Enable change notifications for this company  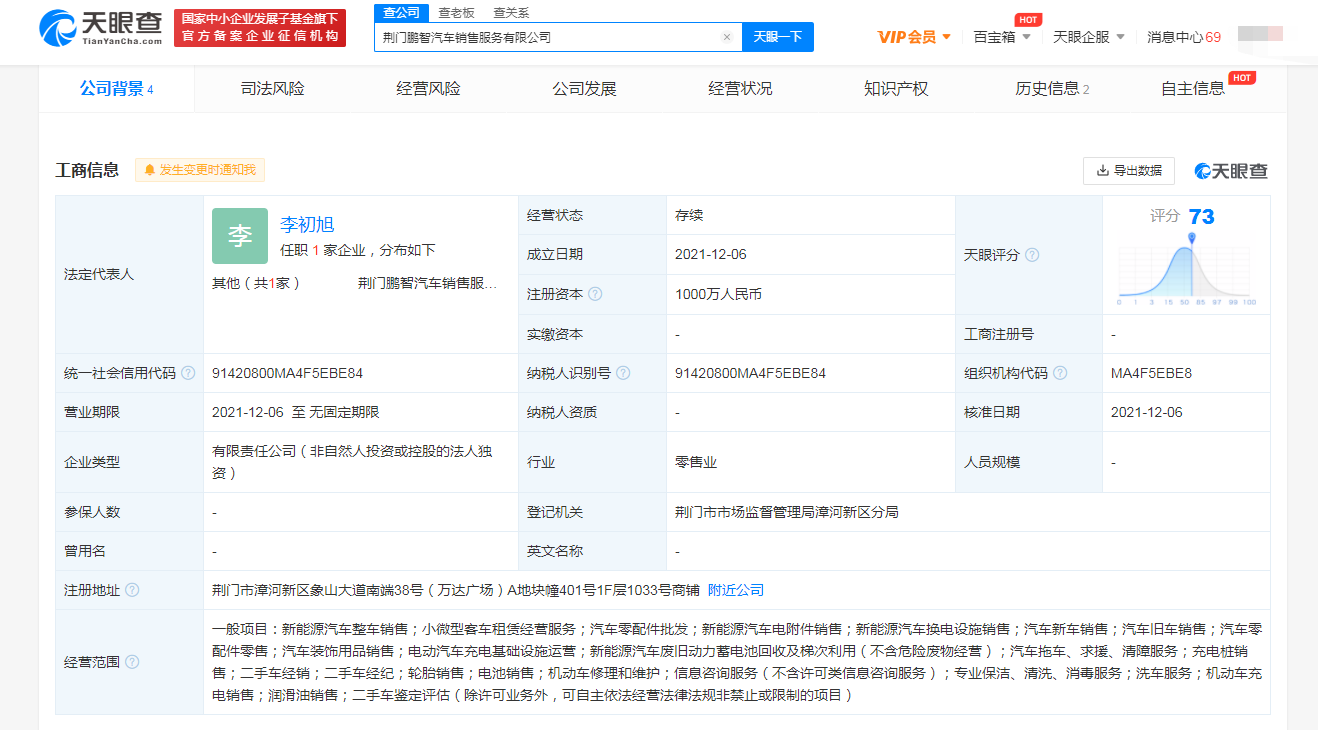pyautogui.click(x=200, y=169)
